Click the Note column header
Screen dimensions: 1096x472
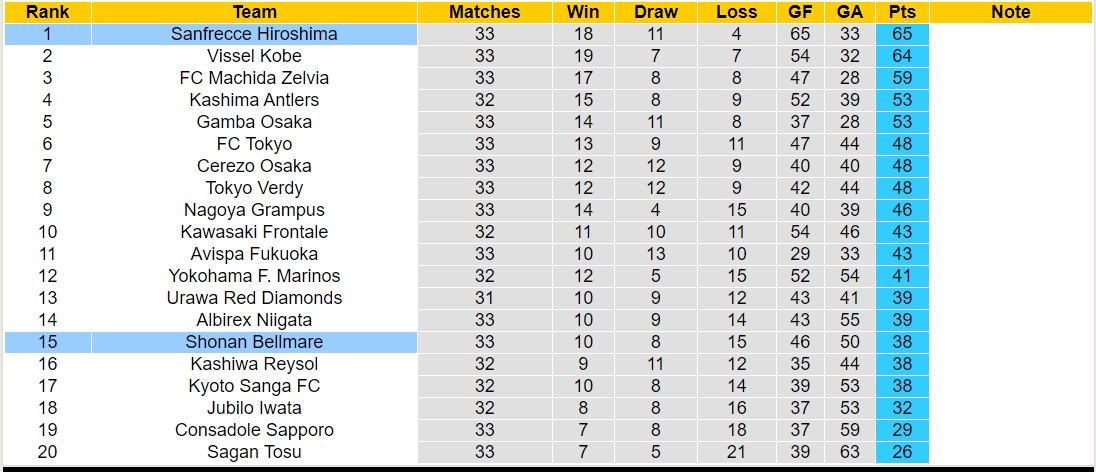click(x=1010, y=12)
